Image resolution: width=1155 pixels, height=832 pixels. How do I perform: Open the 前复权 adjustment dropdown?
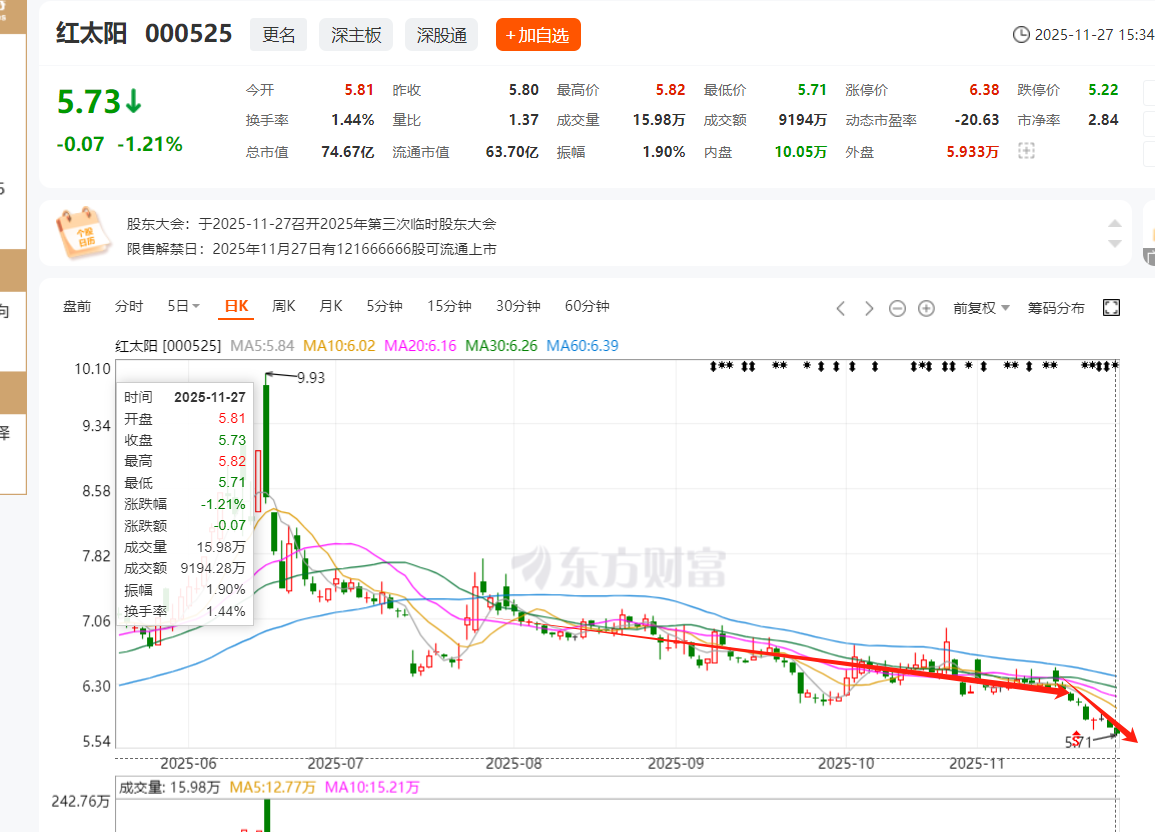(981, 308)
